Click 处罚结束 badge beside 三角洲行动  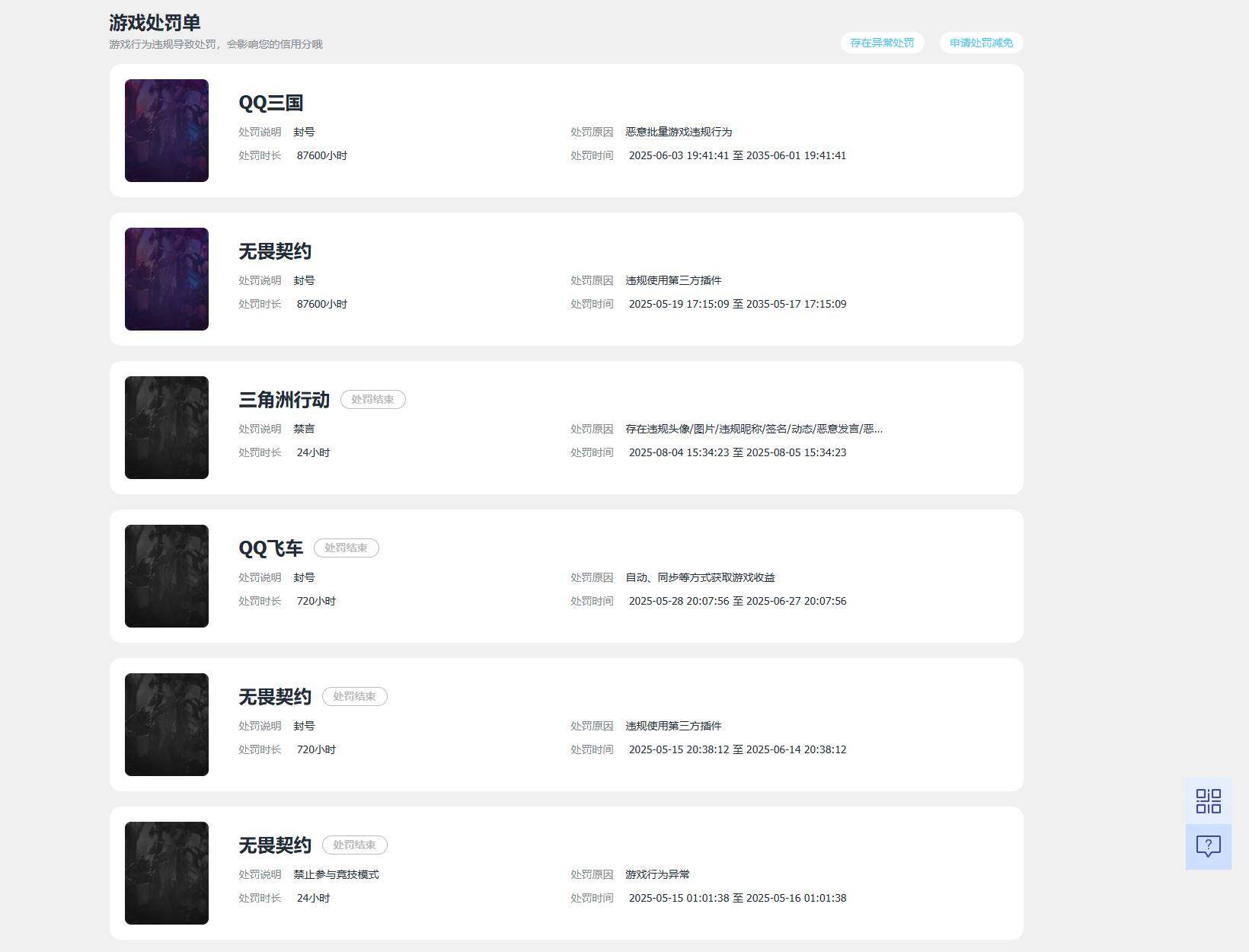pos(373,400)
